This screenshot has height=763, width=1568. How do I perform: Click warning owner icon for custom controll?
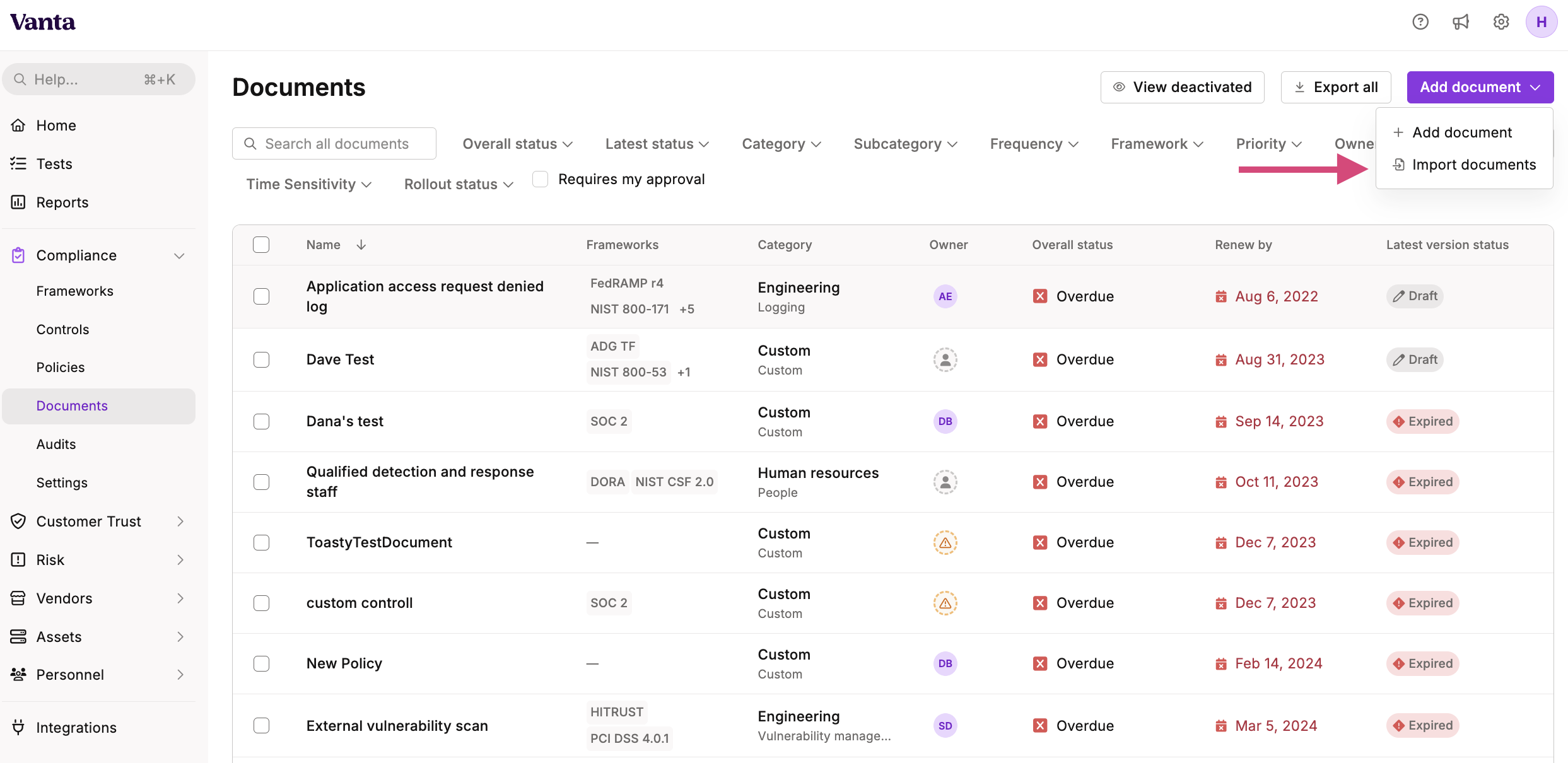point(945,603)
